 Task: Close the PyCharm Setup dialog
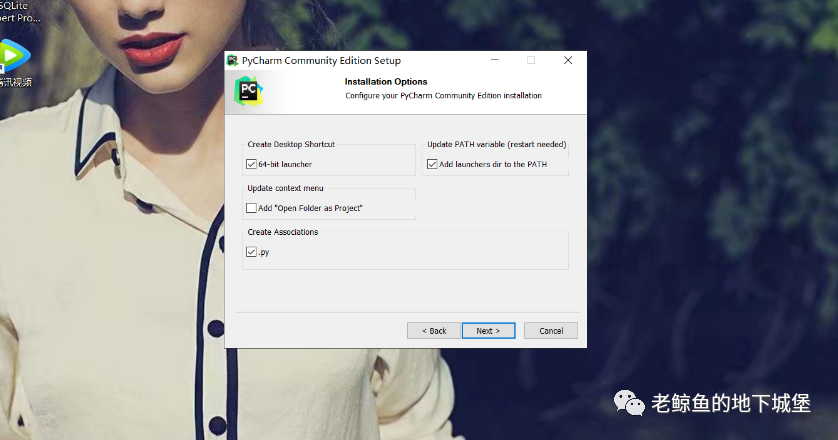point(568,61)
